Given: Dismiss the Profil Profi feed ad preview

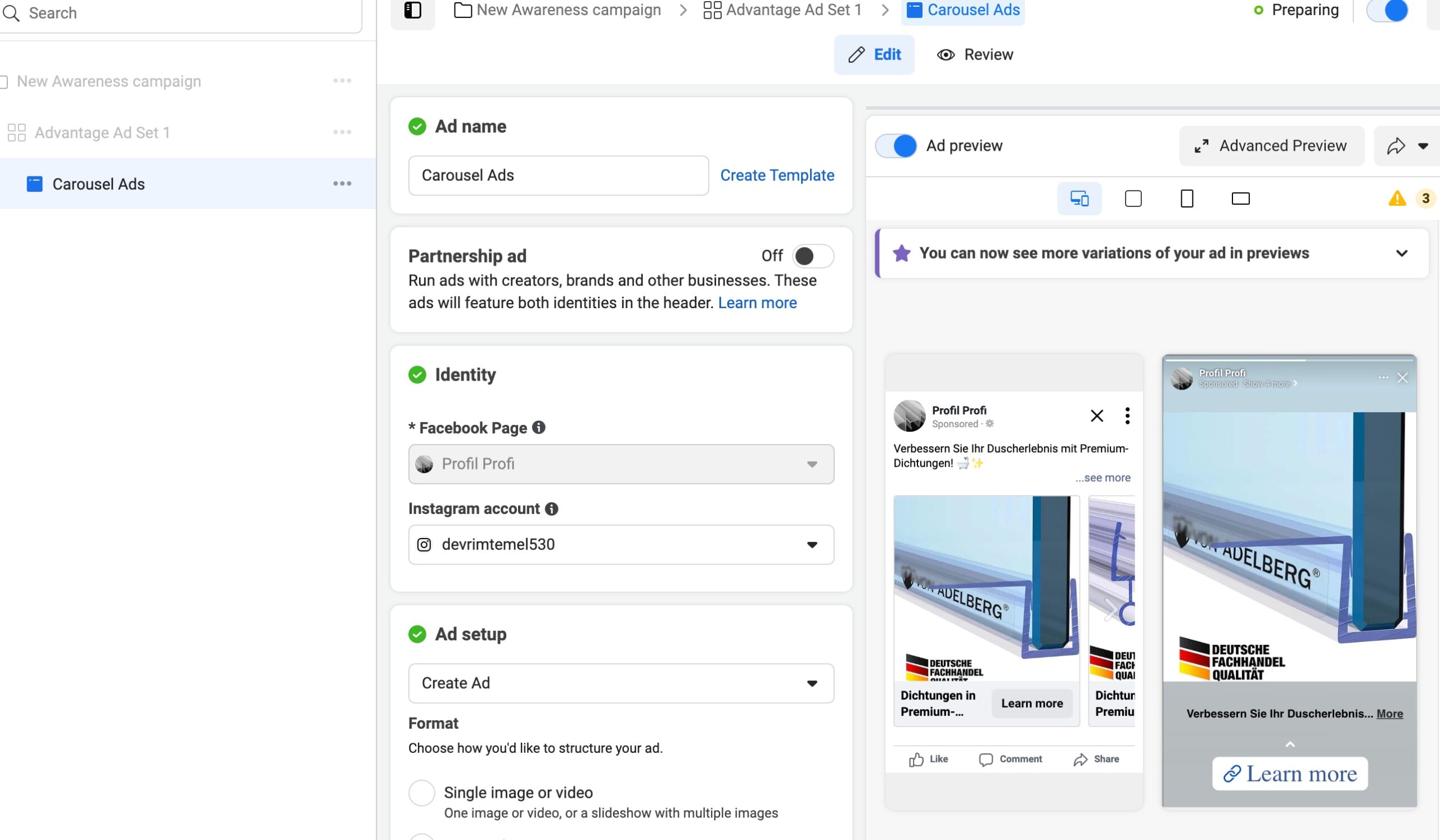Looking at the screenshot, I should pyautogui.click(x=1096, y=416).
